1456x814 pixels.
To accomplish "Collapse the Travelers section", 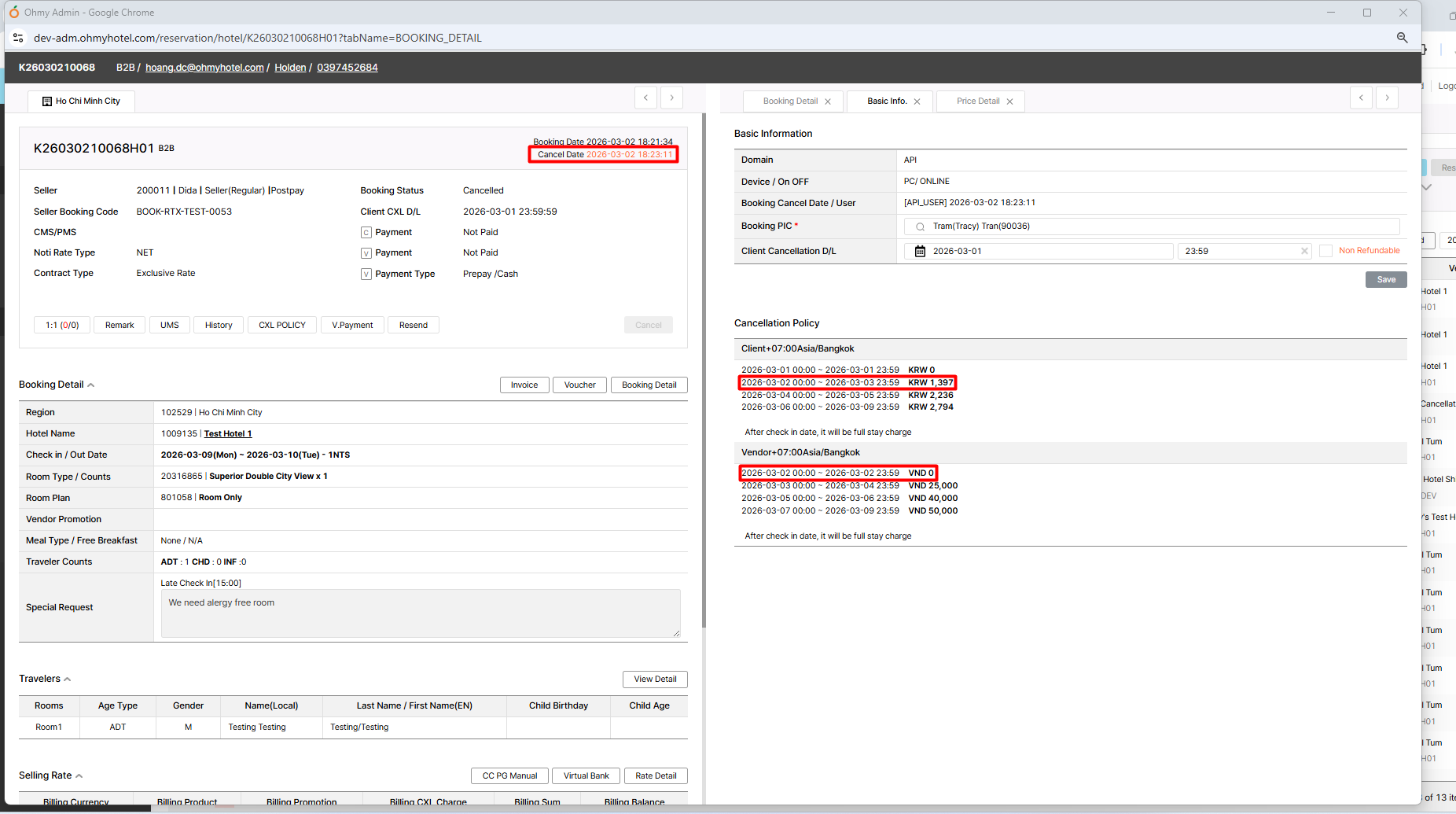I will point(68,680).
